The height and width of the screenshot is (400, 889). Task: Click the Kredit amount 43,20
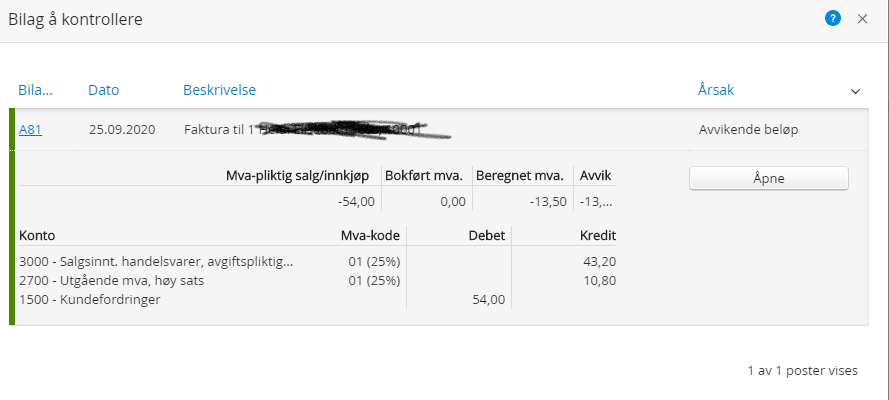coord(600,262)
